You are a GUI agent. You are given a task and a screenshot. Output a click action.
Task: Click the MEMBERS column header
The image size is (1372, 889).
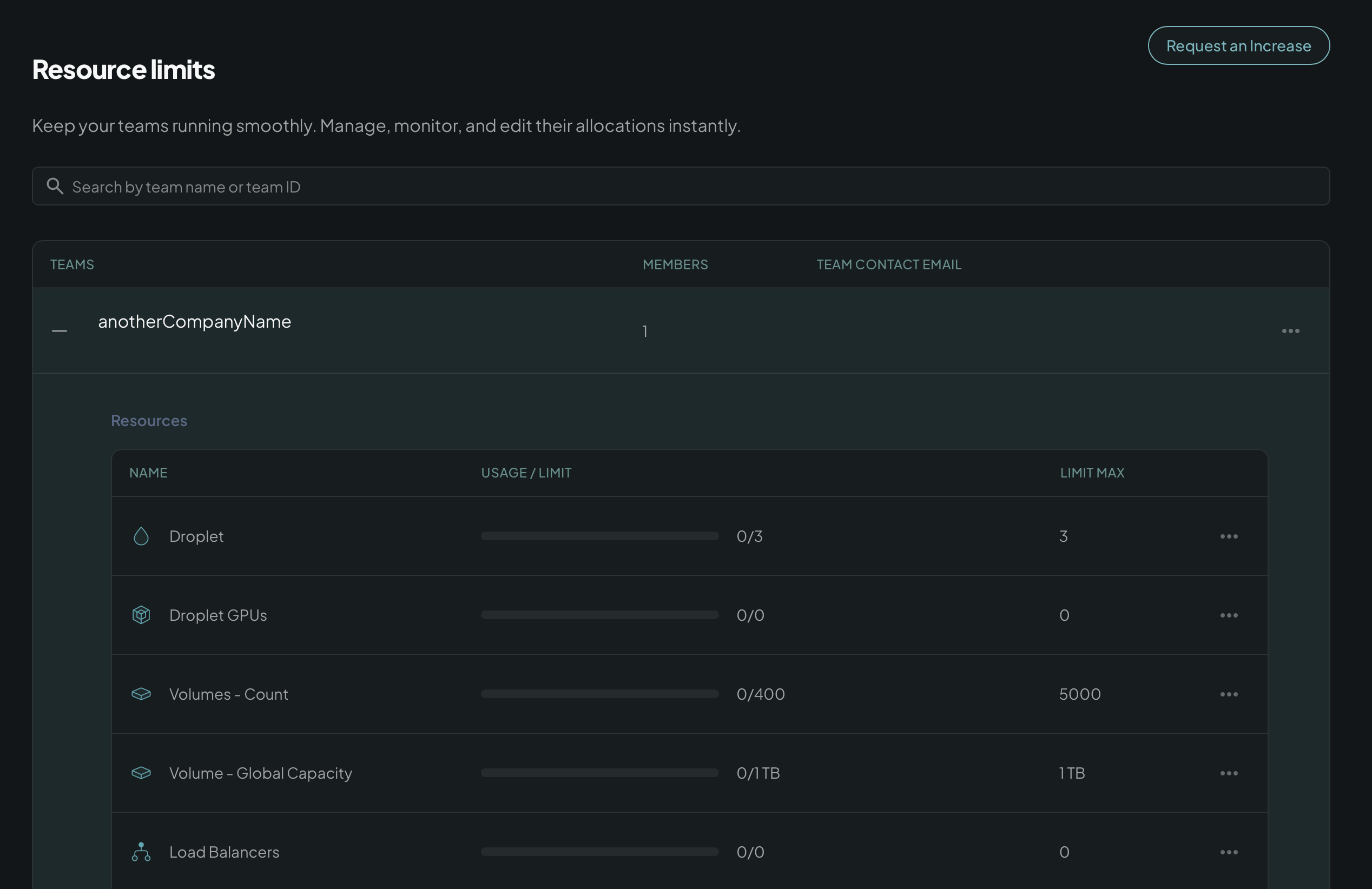675,264
